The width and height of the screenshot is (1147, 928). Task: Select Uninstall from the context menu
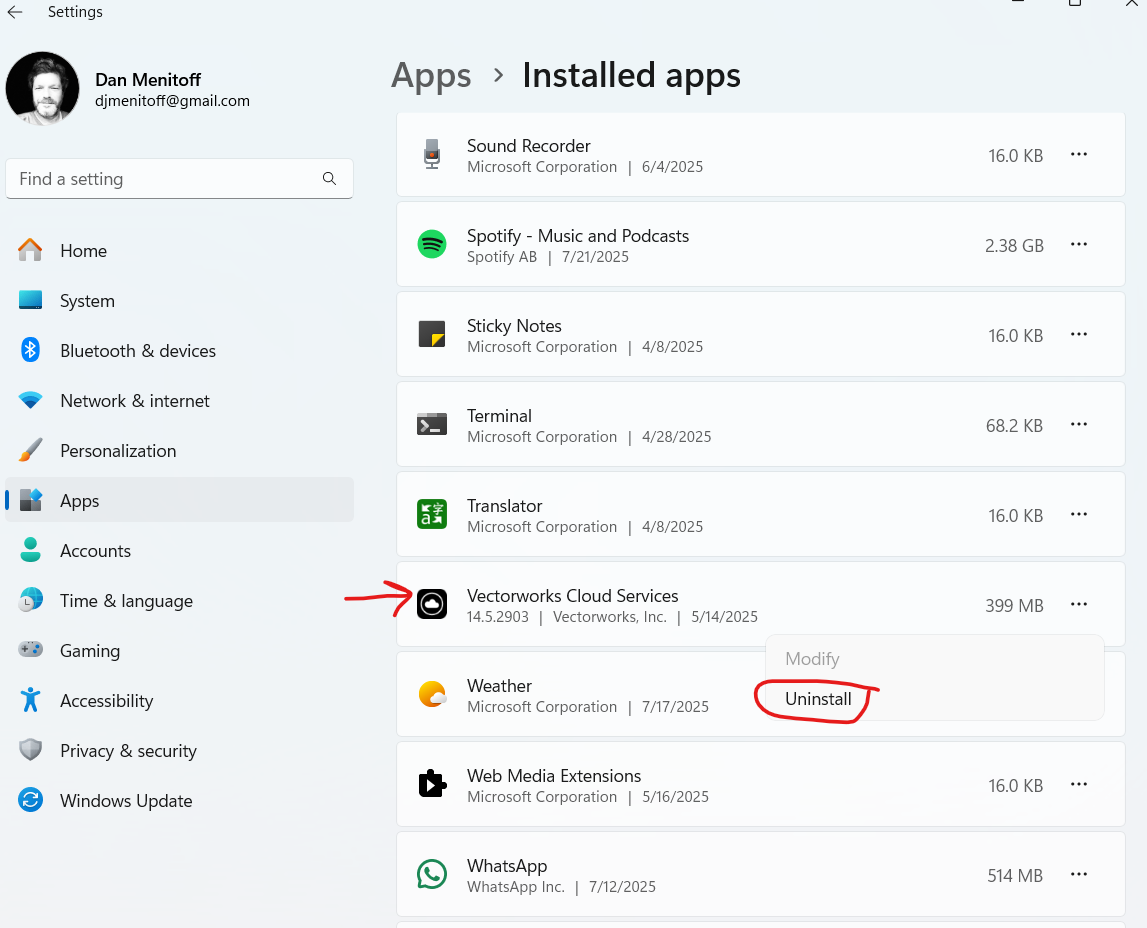(x=818, y=699)
